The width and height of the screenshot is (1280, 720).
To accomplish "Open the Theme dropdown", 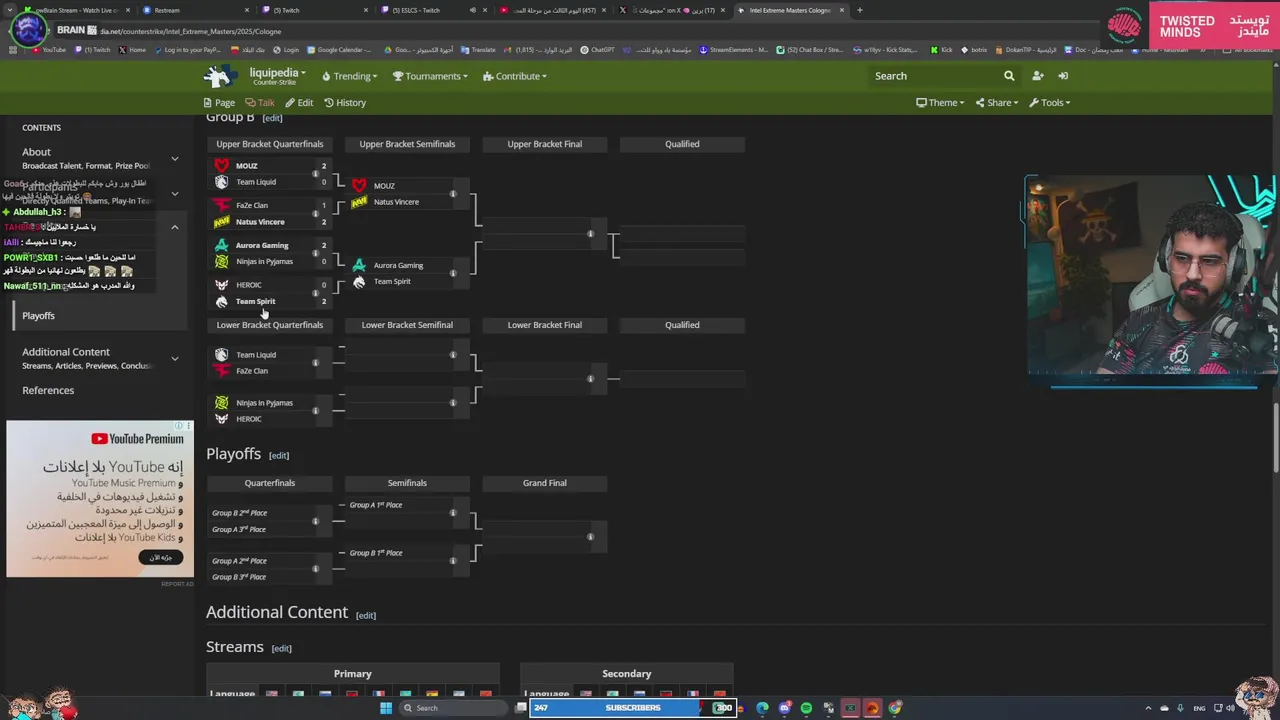I will [x=940, y=102].
